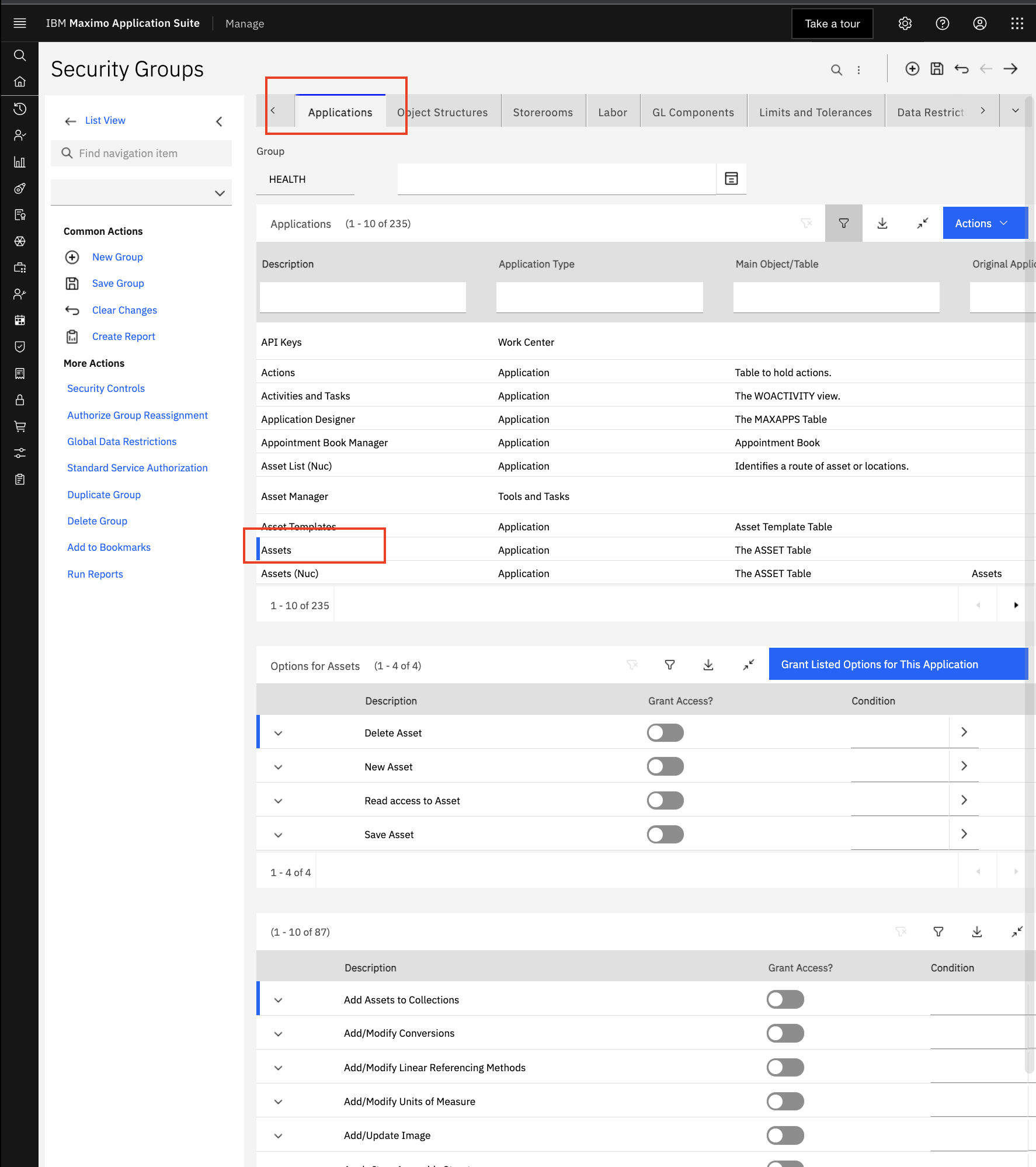Viewport: 1036px width, 1167px height.
Task: Expand the Delete Asset row details
Action: pyautogui.click(x=279, y=733)
